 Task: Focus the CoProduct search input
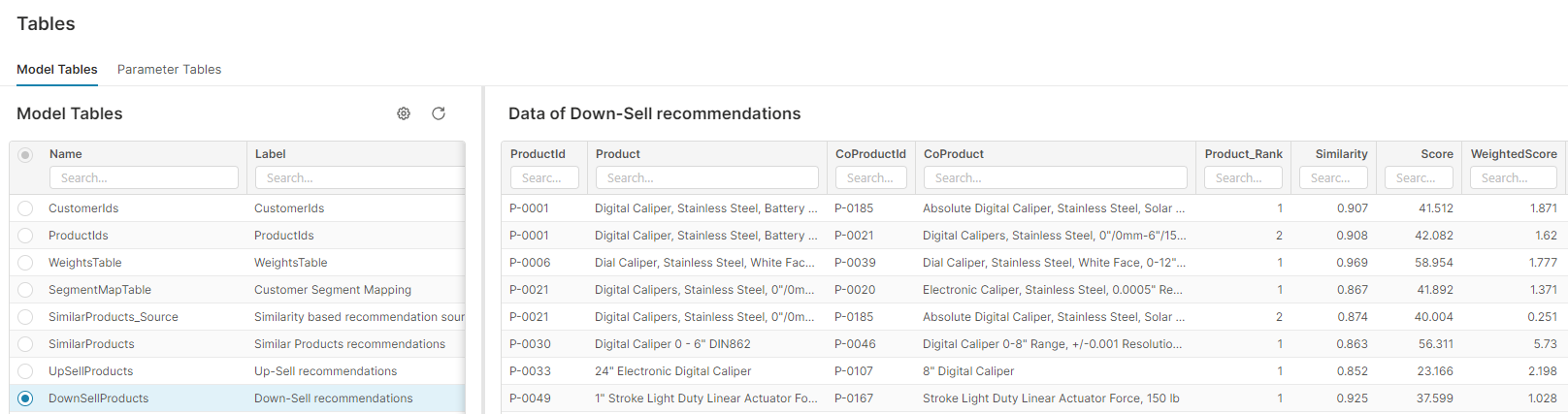pos(1055,177)
